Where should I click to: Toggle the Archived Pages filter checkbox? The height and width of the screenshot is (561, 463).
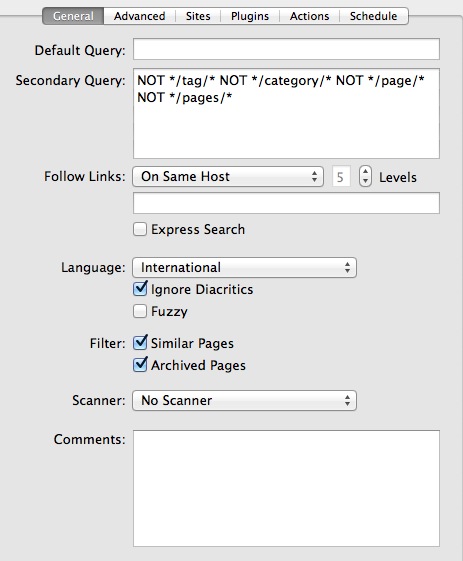[140, 365]
